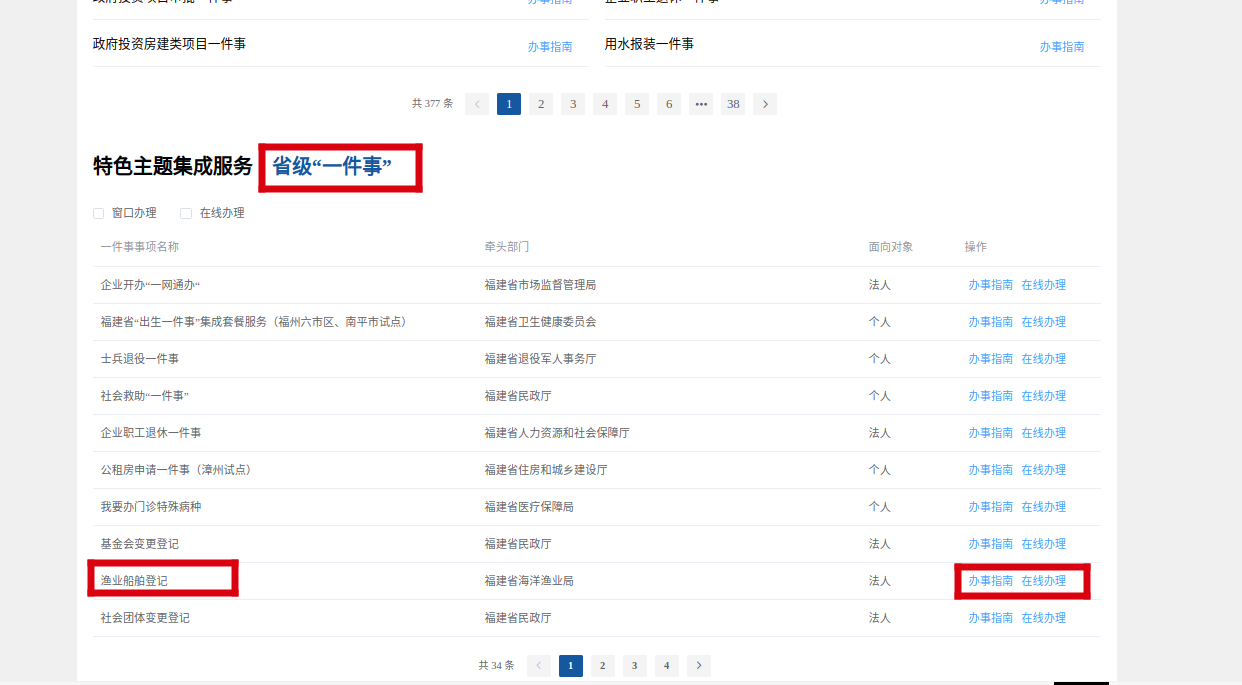Click the item name 社会救助“一件事”
Screen dimensions: 1242x685
[145, 396]
